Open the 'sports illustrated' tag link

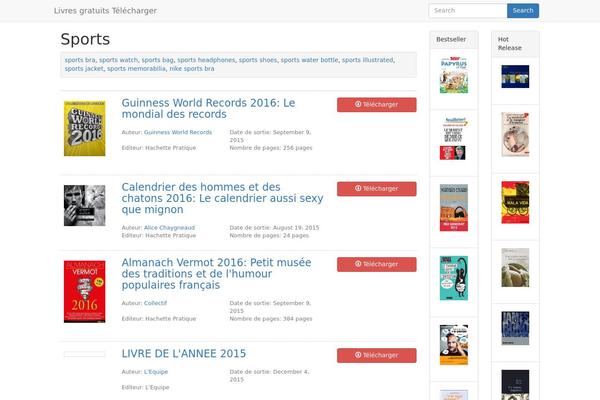coord(367,60)
